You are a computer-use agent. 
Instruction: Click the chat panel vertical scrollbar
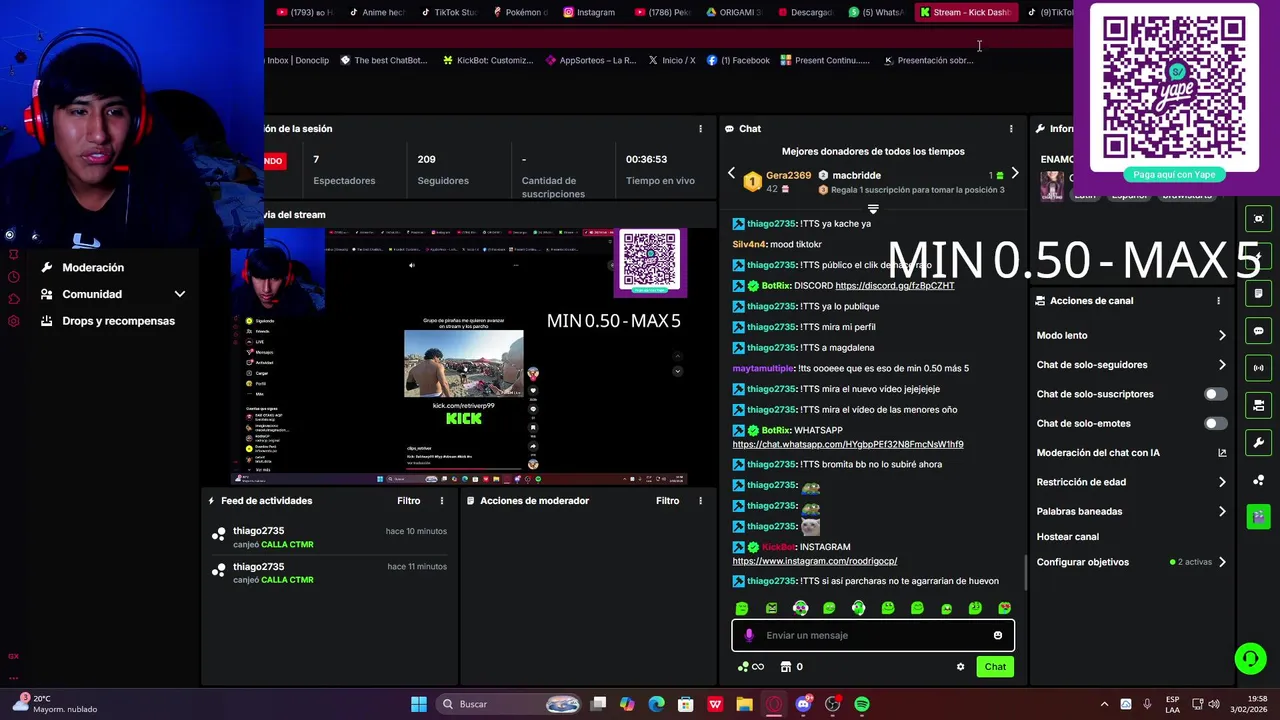point(1025,572)
